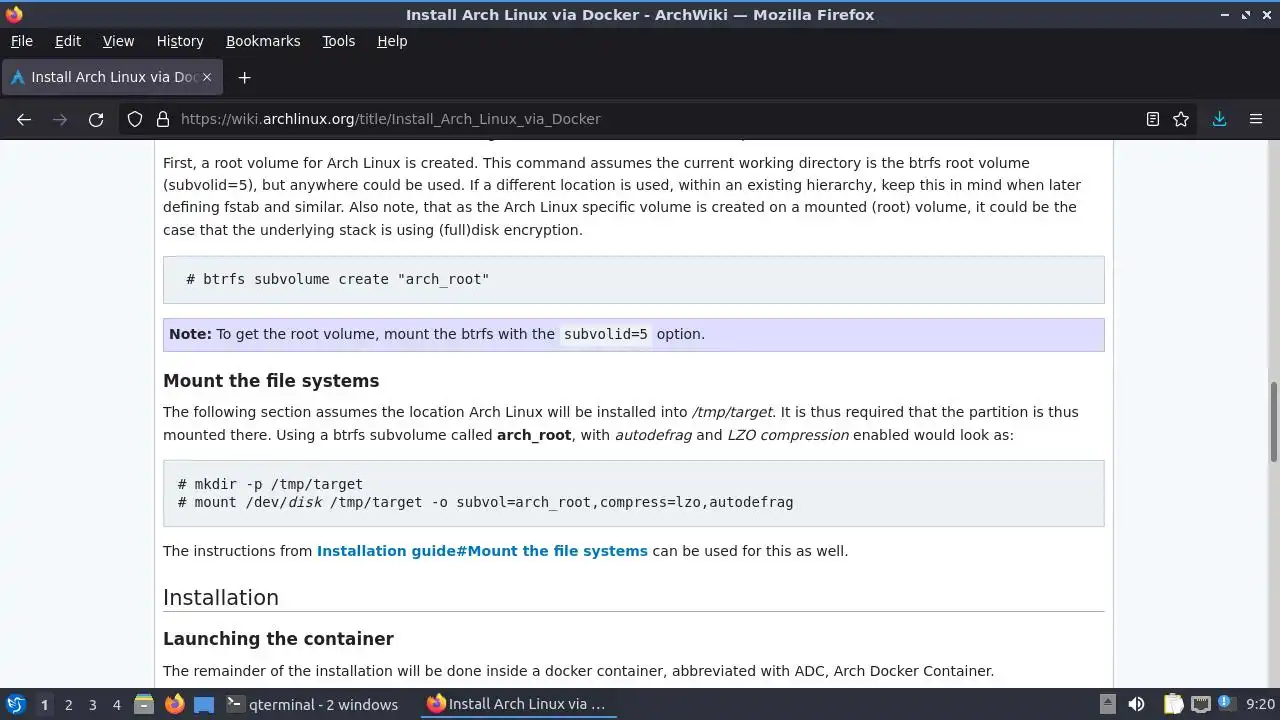Open the Bookmarks menu
The image size is (1280, 720).
263,41
